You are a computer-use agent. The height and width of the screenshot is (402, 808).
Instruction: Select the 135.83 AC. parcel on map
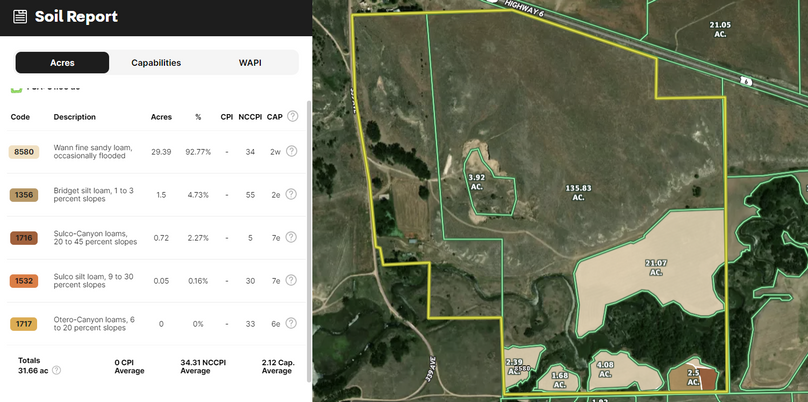pyautogui.click(x=578, y=192)
